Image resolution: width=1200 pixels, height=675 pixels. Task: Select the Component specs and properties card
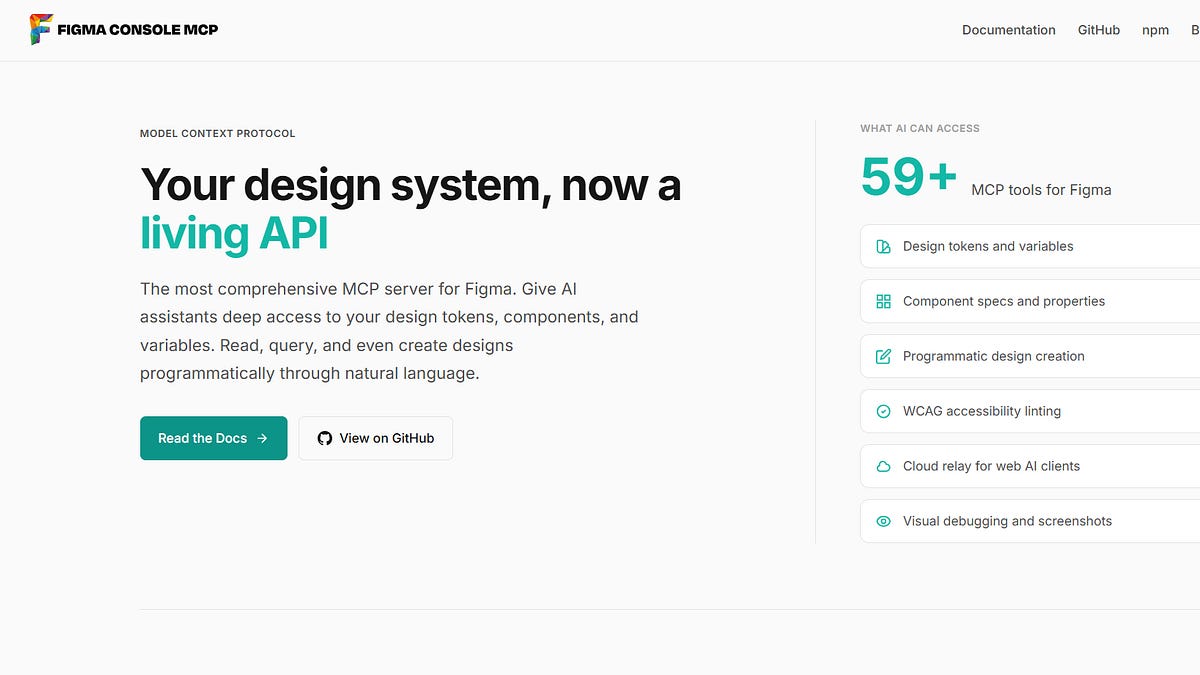(x=1030, y=301)
